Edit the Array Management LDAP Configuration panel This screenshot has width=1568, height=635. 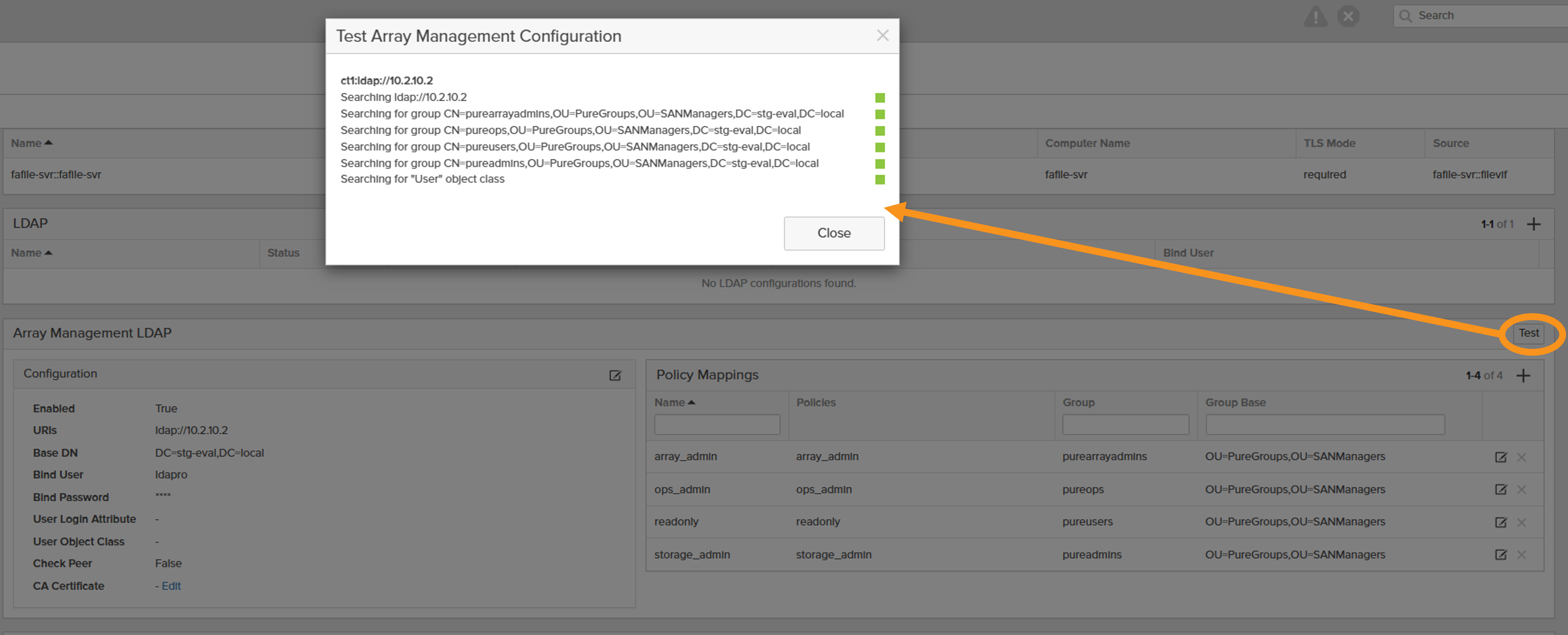(x=615, y=376)
